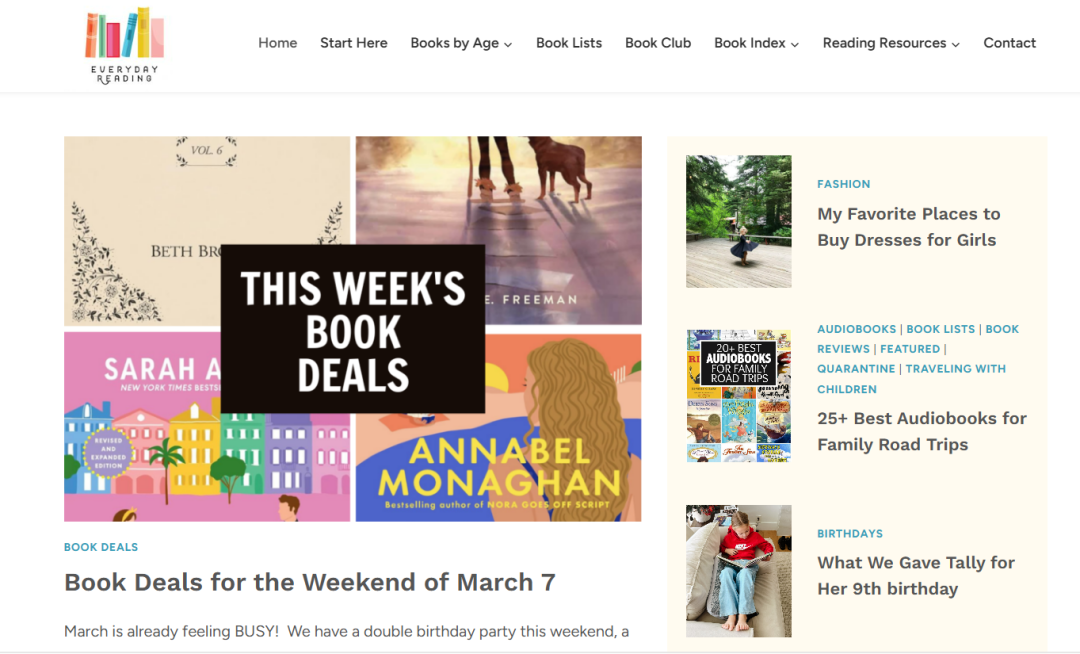
Task: Click the FASHION category link
Action: (x=844, y=184)
